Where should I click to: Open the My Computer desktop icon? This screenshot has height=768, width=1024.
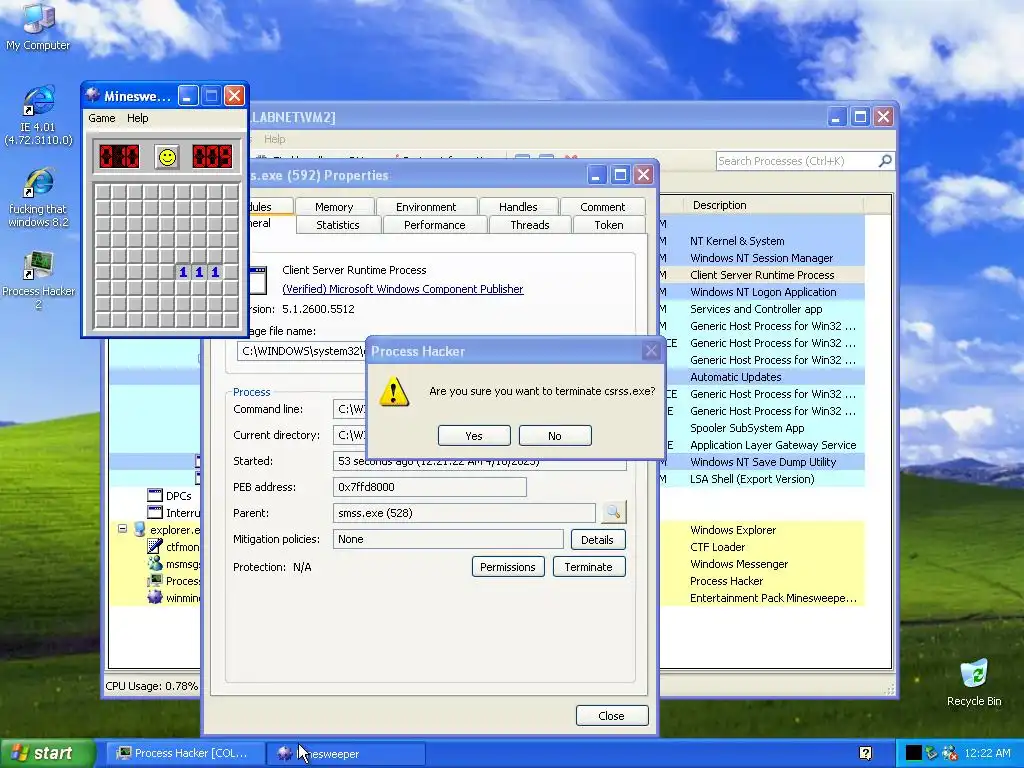[38, 26]
